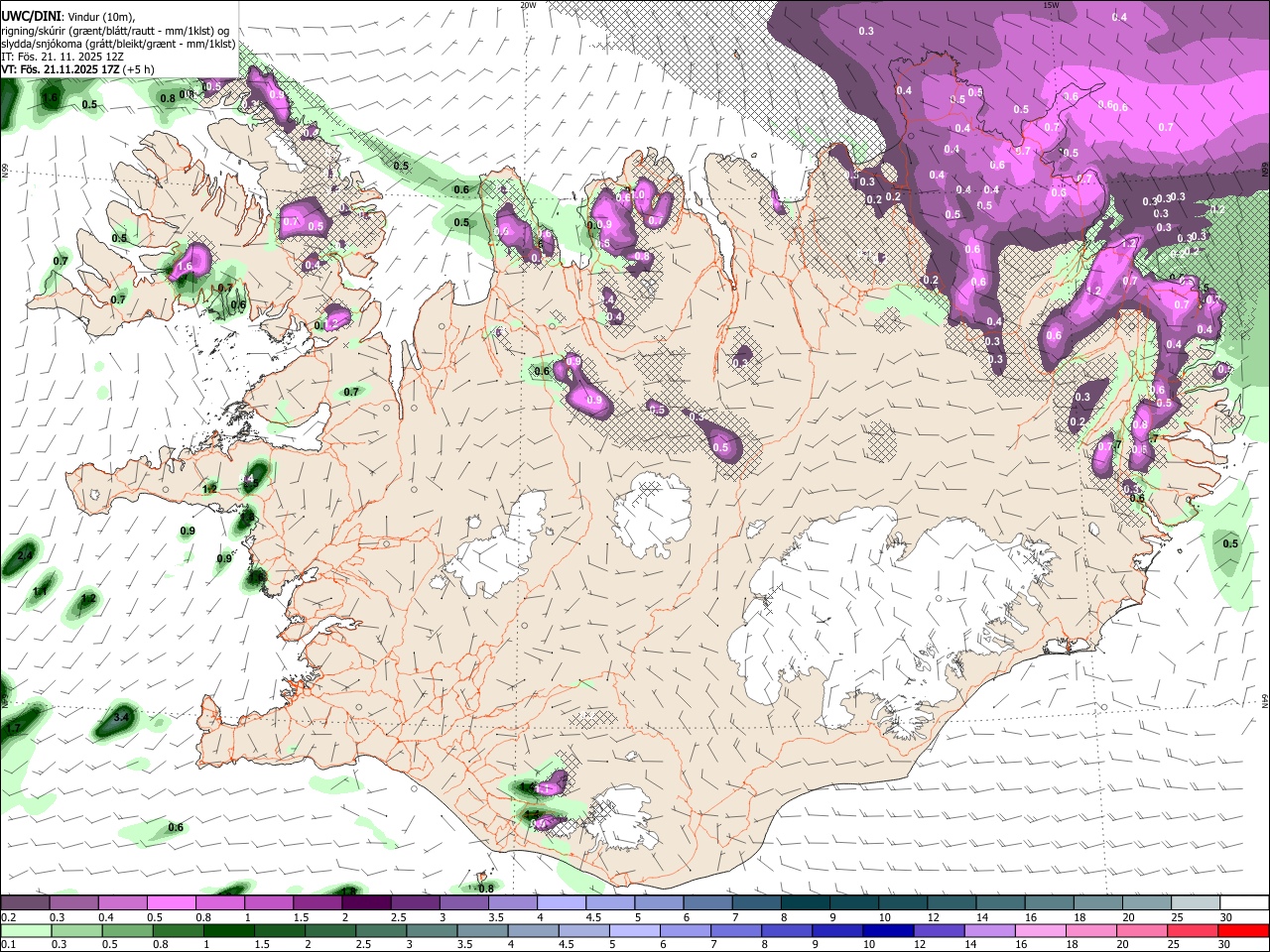Click the 64N latitude label on right edge

coord(1265,700)
